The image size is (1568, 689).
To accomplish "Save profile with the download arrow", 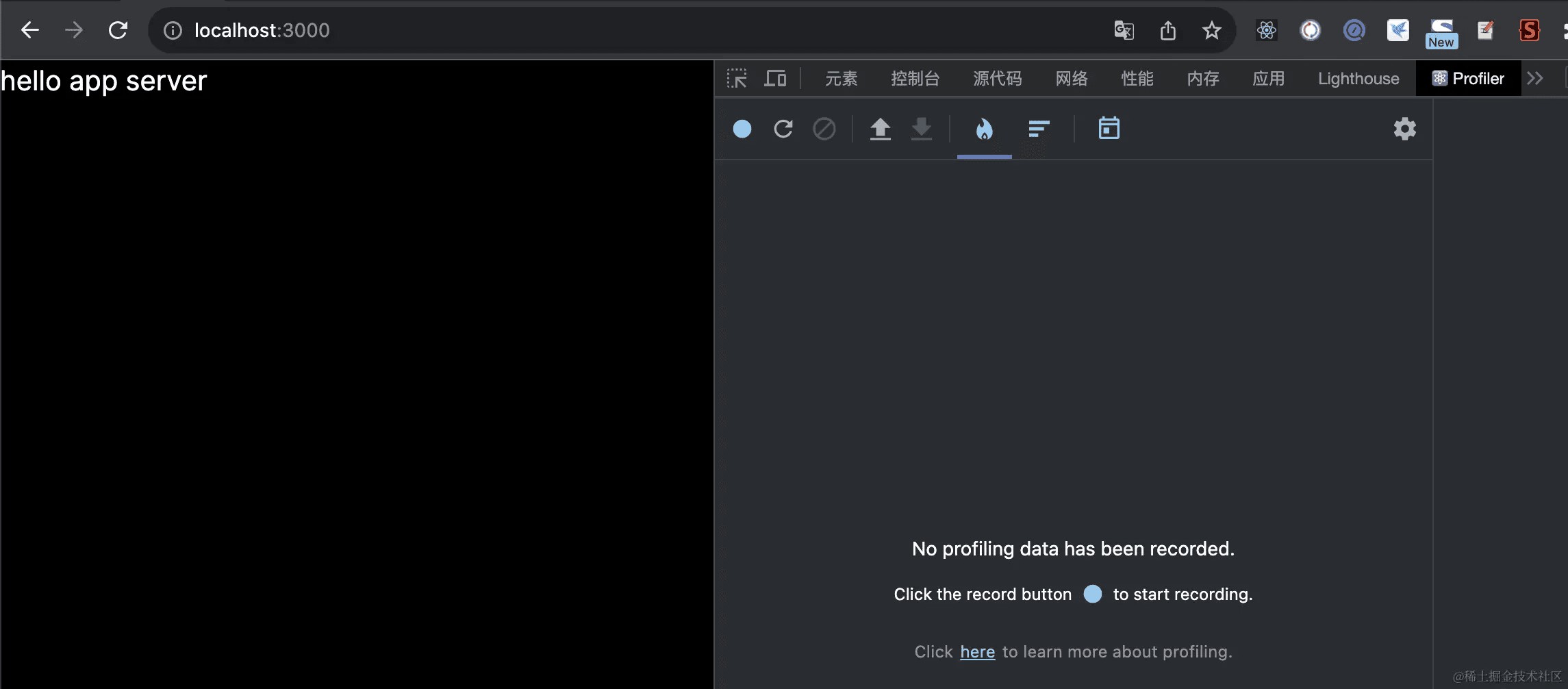I will click(922, 129).
